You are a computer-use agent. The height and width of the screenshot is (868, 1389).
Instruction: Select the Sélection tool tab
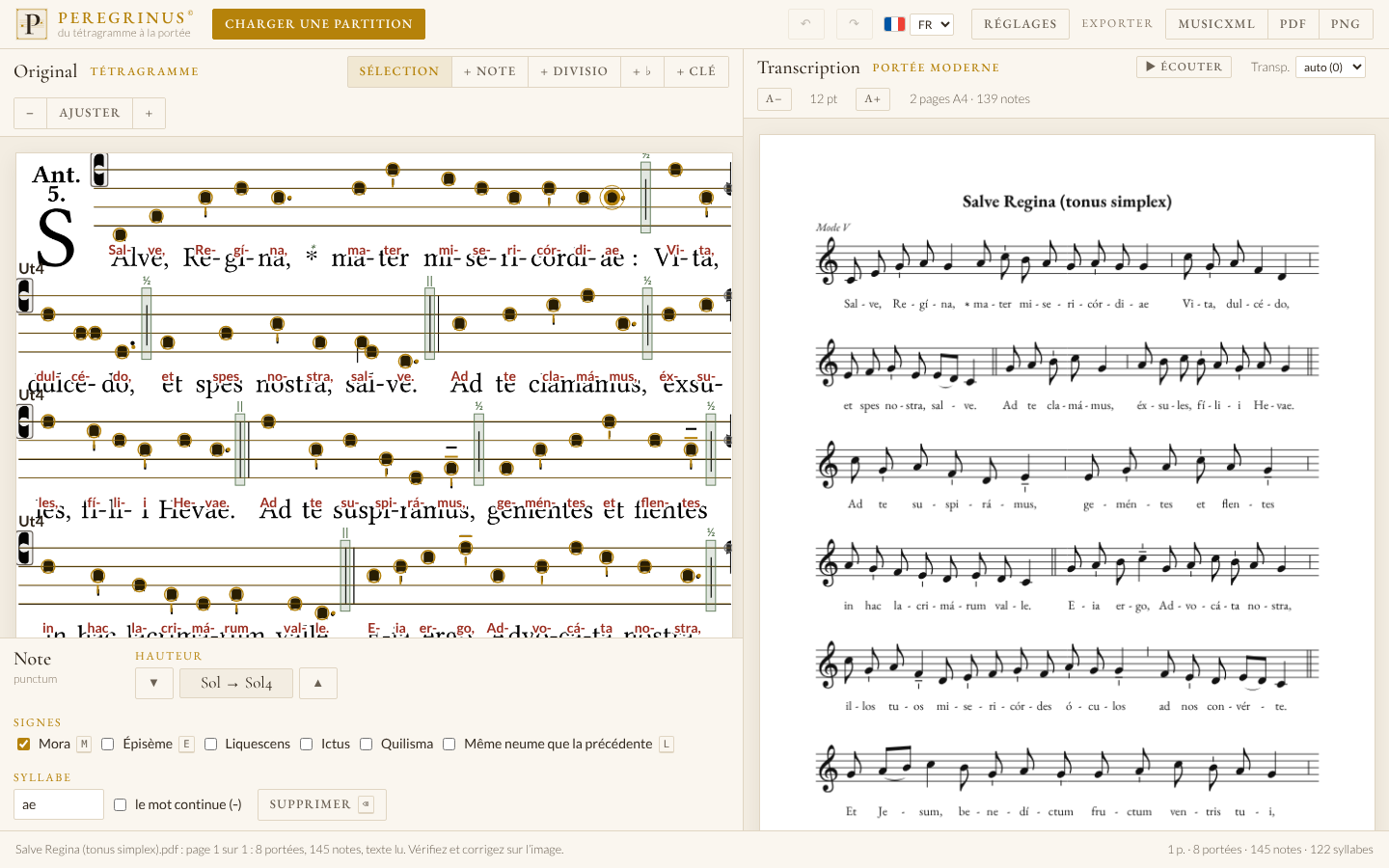[x=399, y=71]
